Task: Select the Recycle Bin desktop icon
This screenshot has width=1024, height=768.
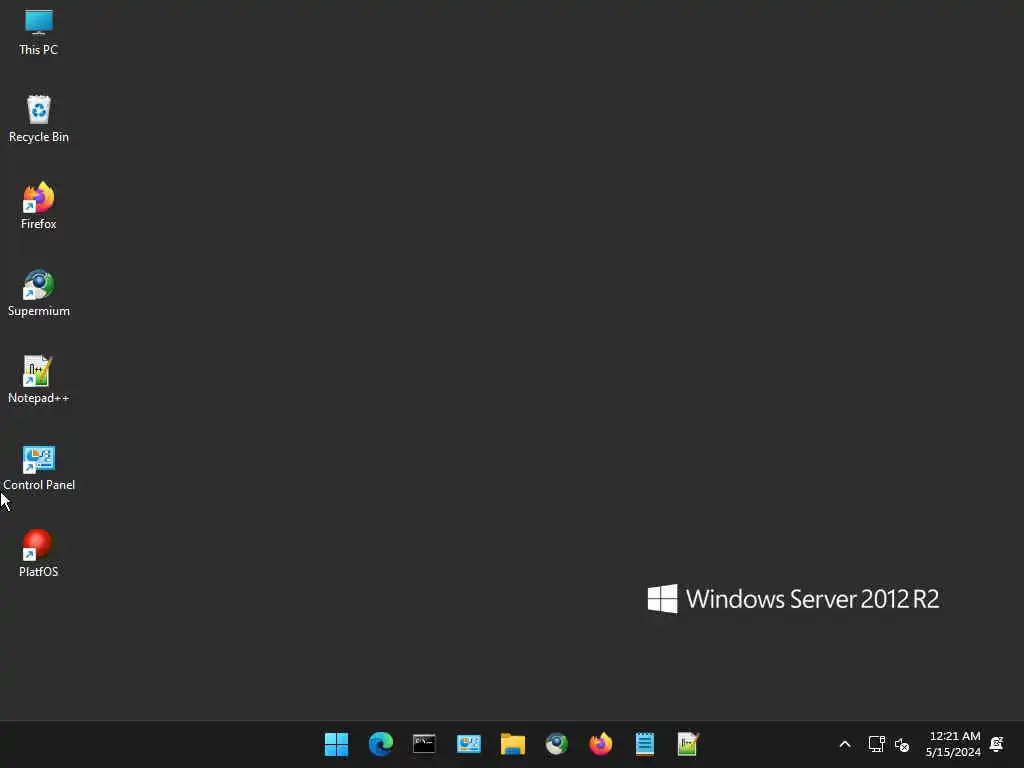Action: pyautogui.click(x=39, y=120)
